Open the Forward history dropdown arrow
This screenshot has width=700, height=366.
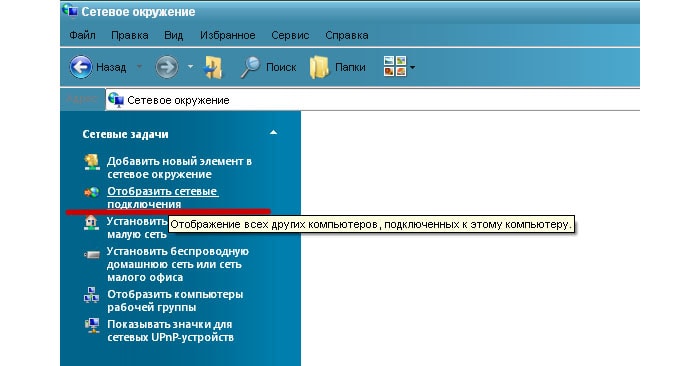[x=190, y=67]
